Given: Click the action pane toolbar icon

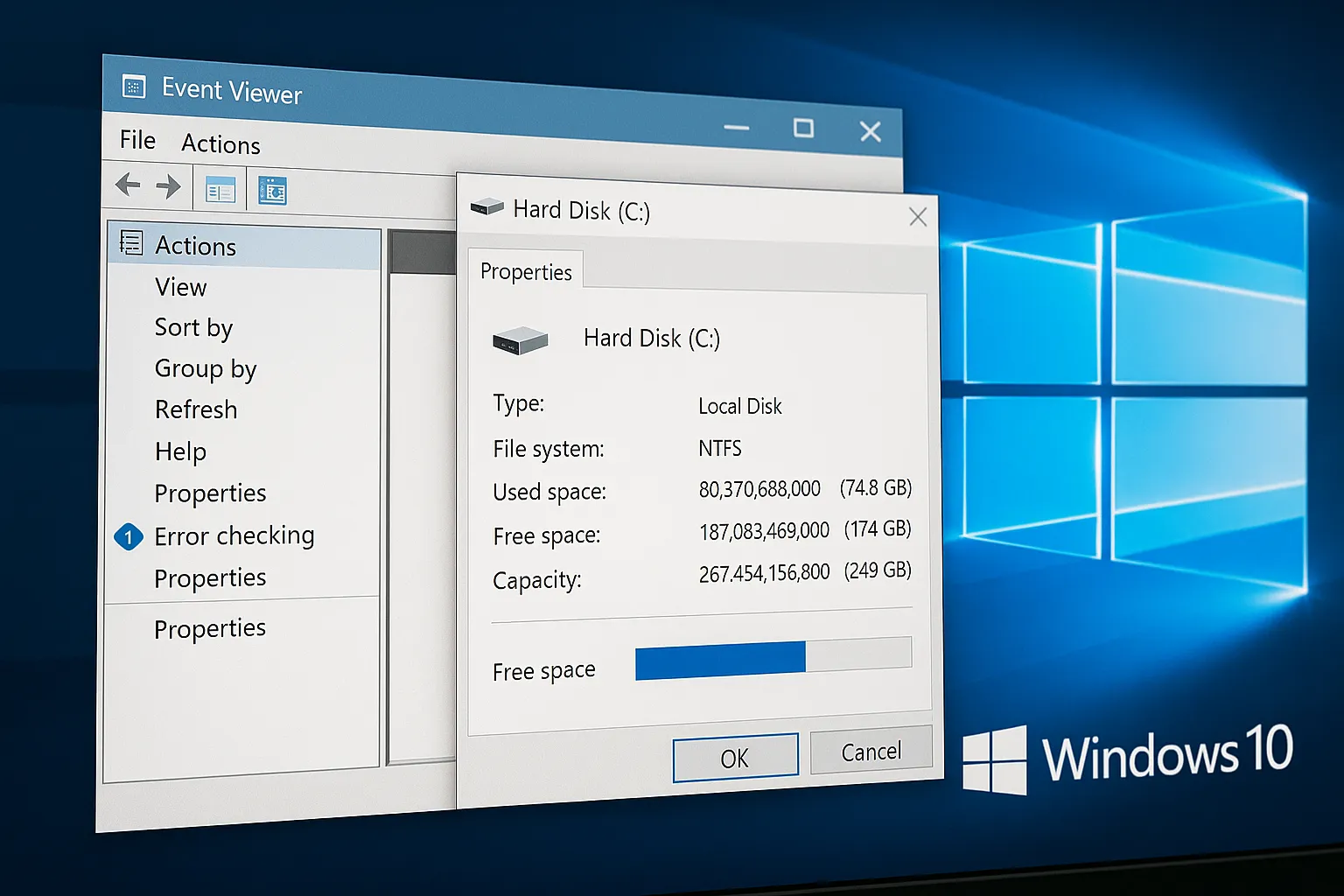Looking at the screenshot, I should tap(272, 190).
